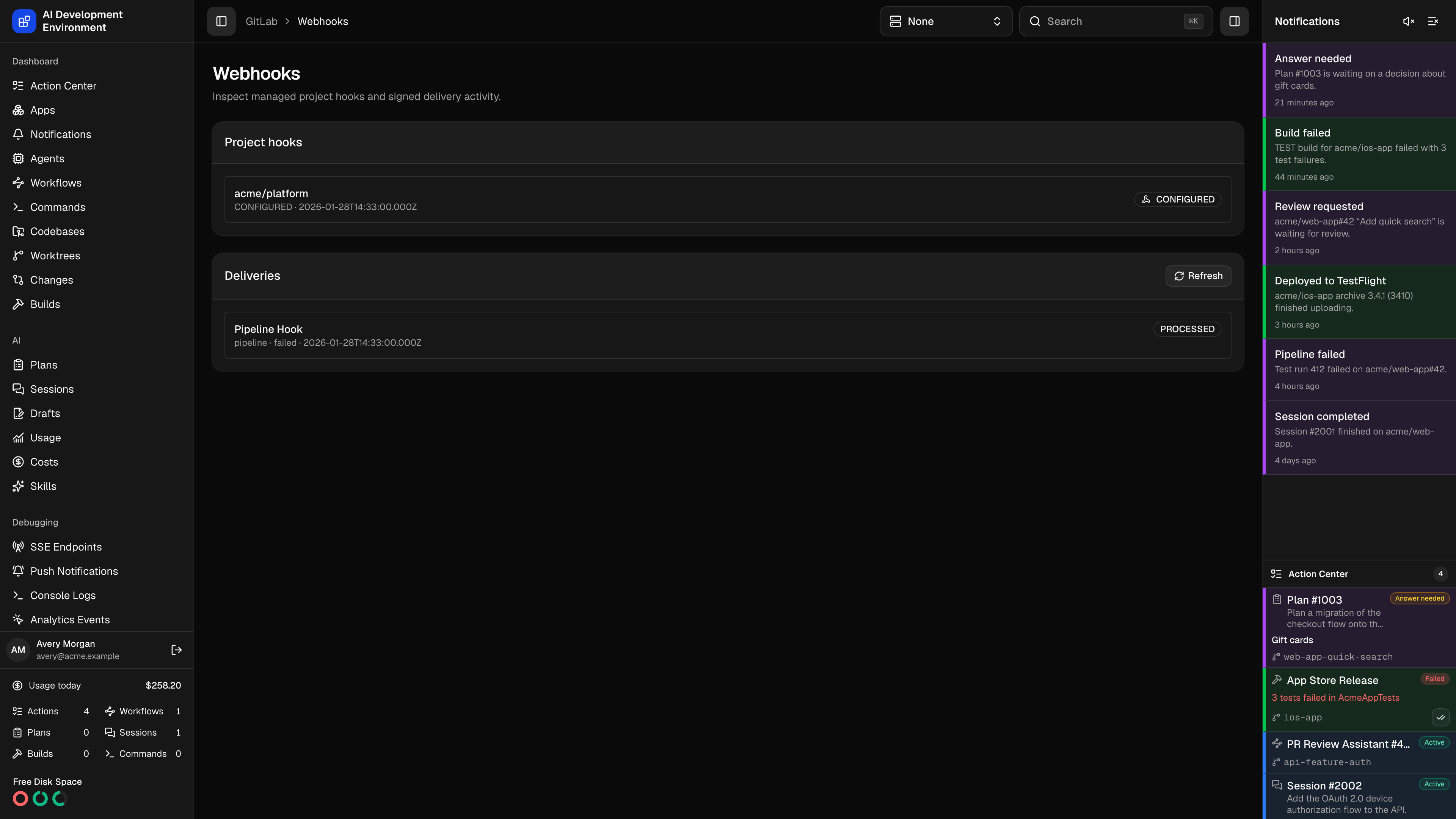Mute notification sounds icon
The width and height of the screenshot is (1456, 819).
(x=1409, y=21)
